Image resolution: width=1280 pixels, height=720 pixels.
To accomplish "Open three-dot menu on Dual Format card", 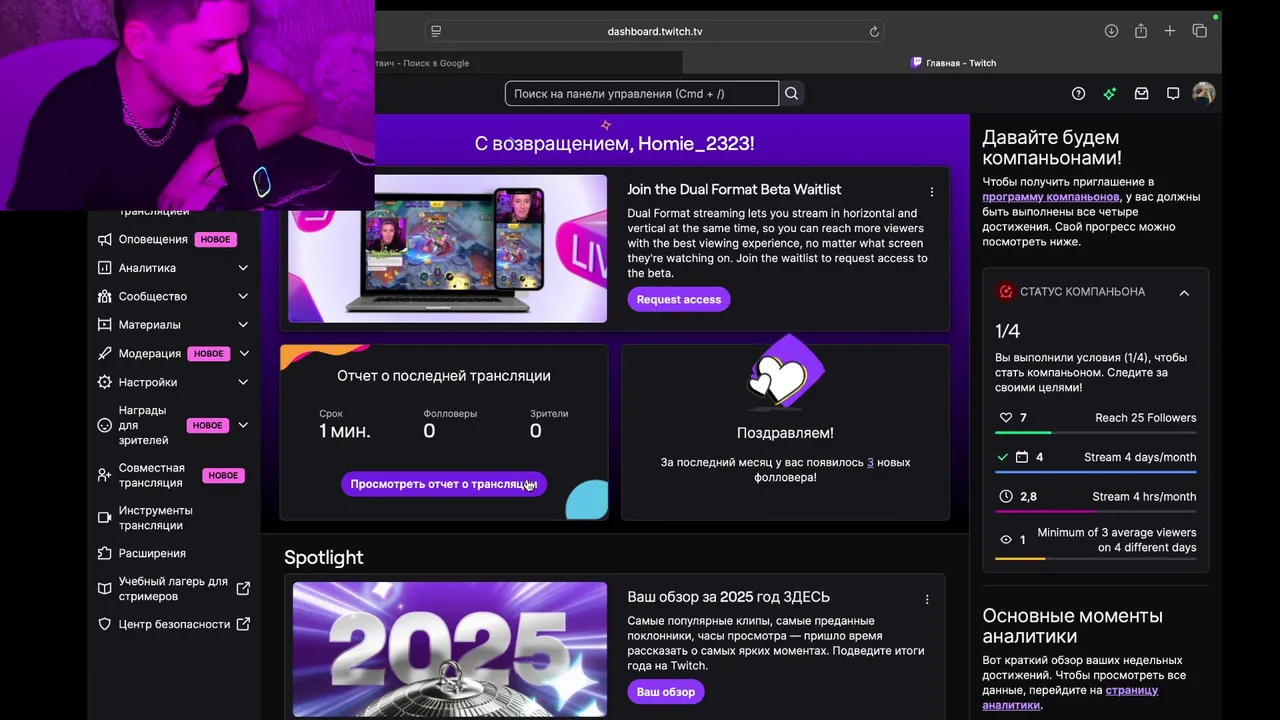I will (932, 192).
